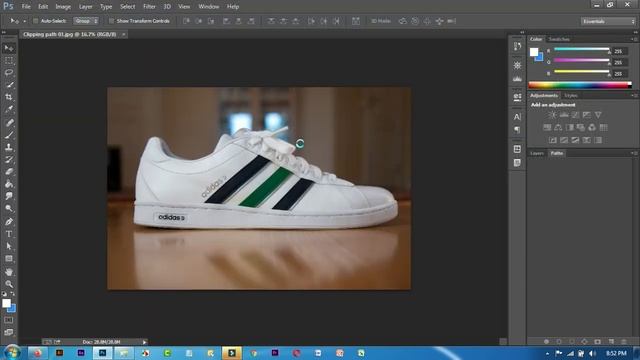Open the Move tool preset picker arrow

[x=24, y=21]
